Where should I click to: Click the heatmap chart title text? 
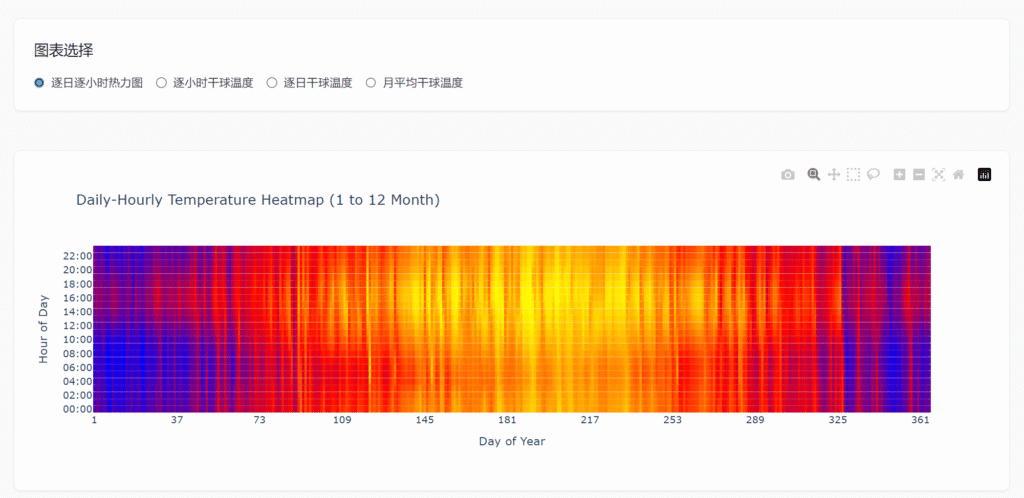(258, 200)
